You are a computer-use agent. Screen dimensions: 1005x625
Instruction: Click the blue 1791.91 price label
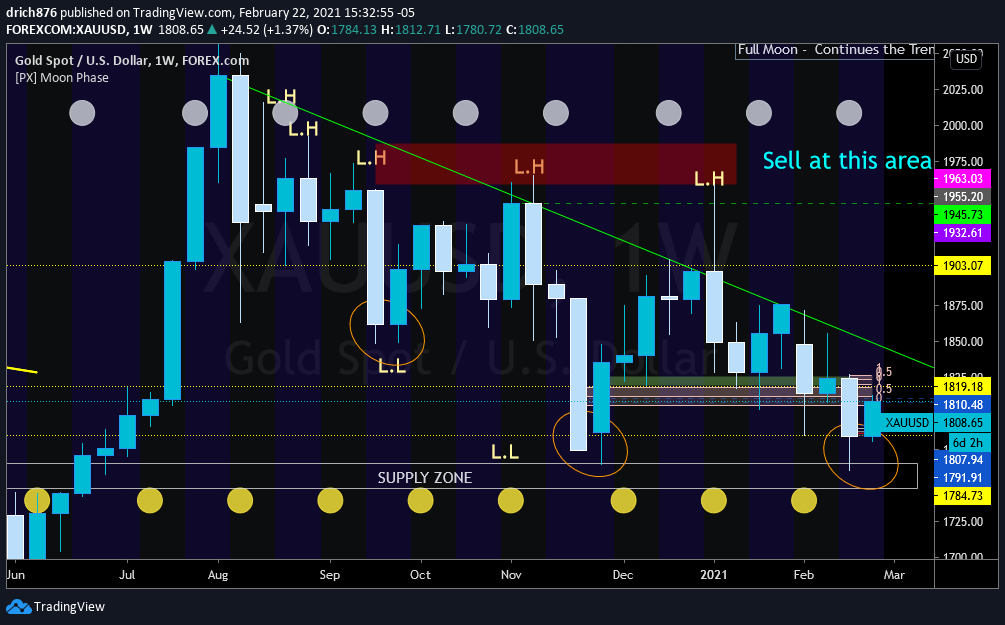pyautogui.click(x=962, y=478)
